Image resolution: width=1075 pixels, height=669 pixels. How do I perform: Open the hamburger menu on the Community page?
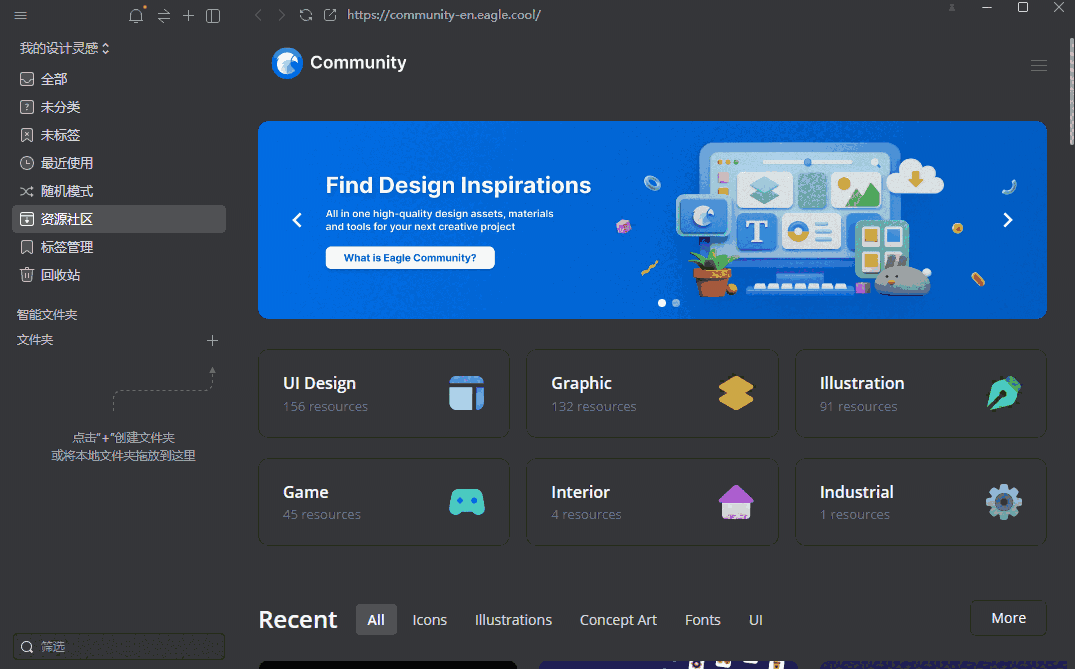(1039, 65)
